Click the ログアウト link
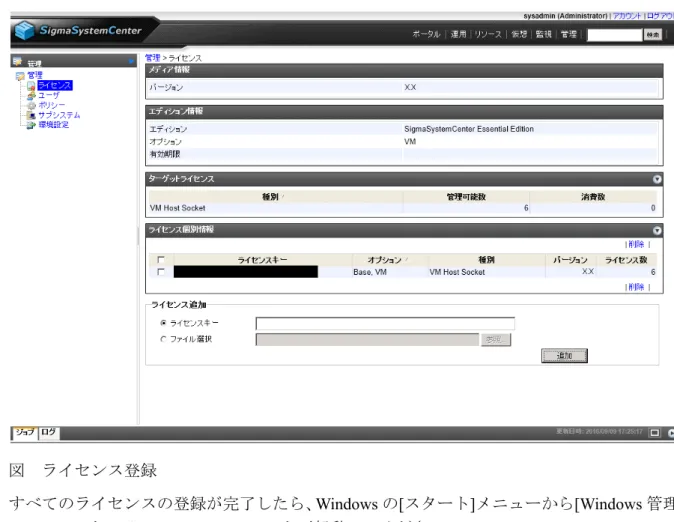The image size is (674, 522). point(660,16)
